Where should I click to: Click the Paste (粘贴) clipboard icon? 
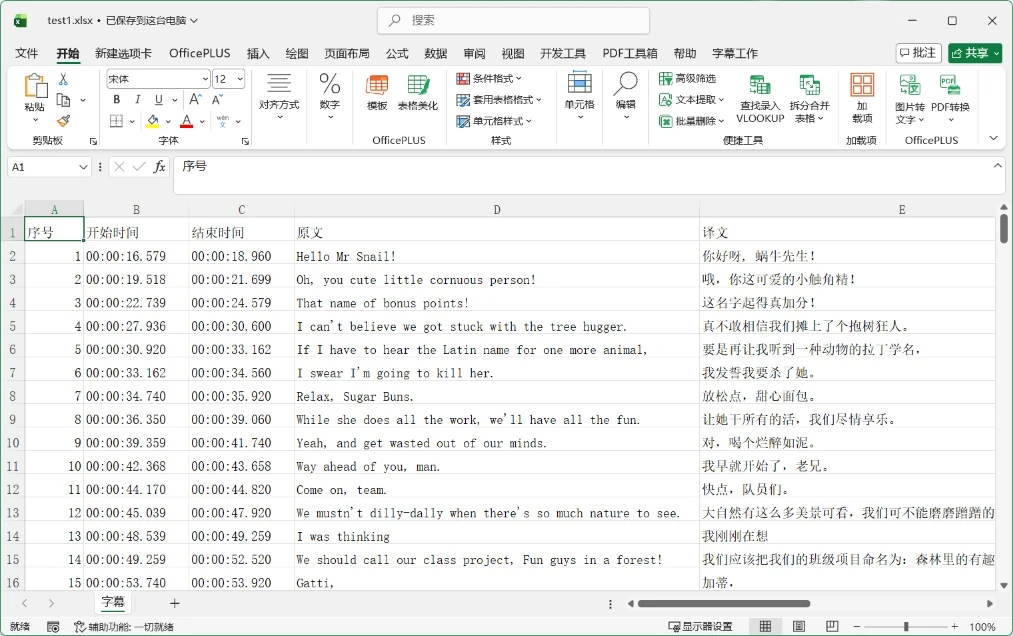(x=35, y=86)
